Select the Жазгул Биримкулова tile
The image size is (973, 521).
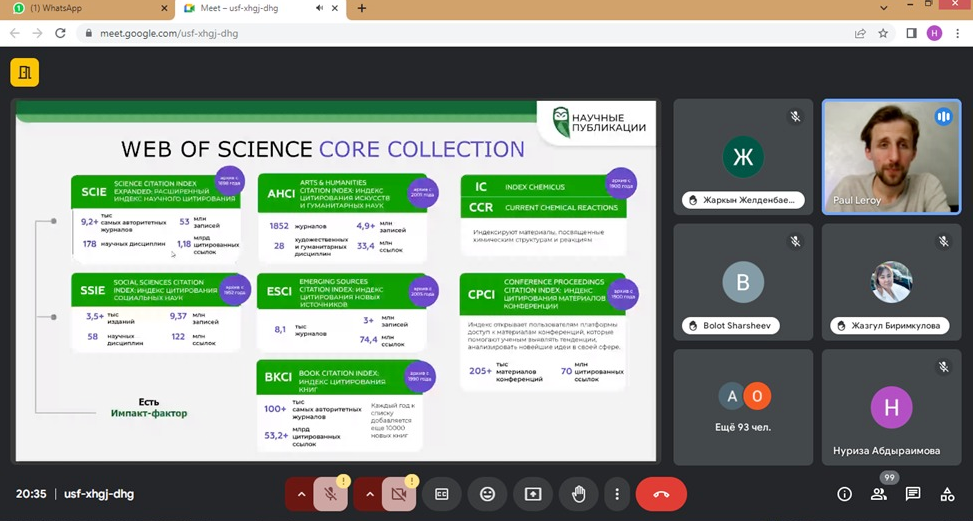coord(891,282)
